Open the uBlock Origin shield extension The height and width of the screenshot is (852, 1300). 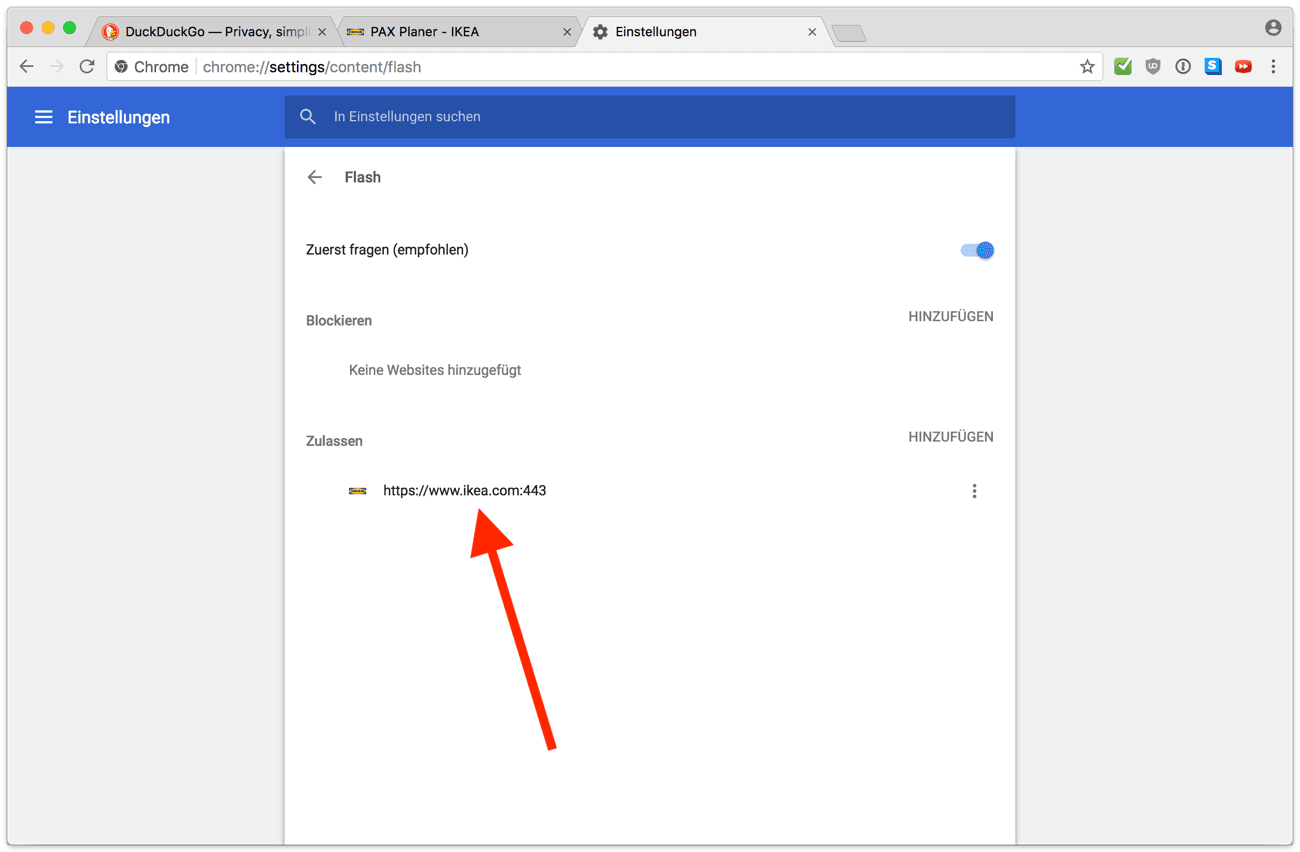pos(1153,67)
